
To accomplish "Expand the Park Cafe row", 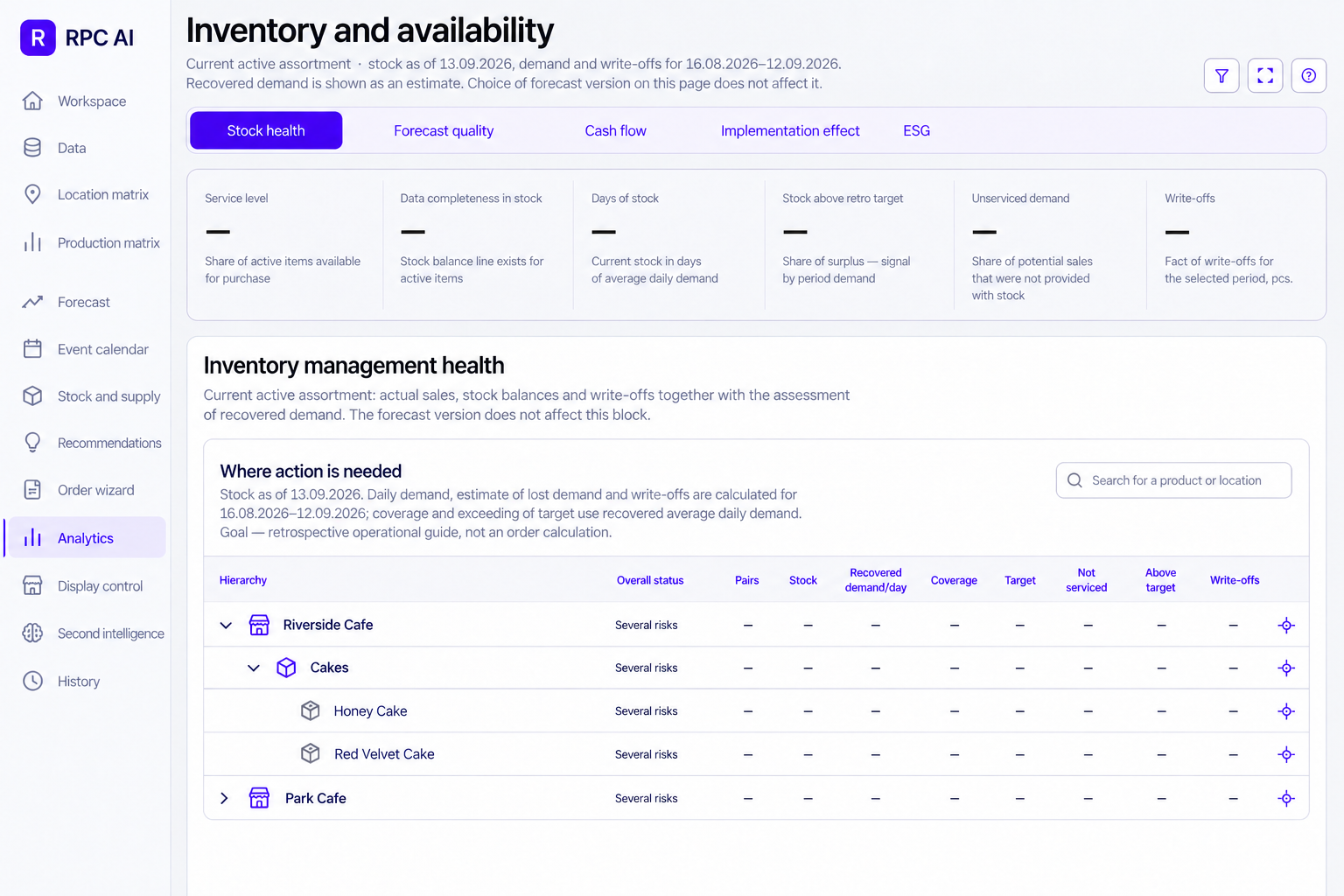I will [x=224, y=798].
